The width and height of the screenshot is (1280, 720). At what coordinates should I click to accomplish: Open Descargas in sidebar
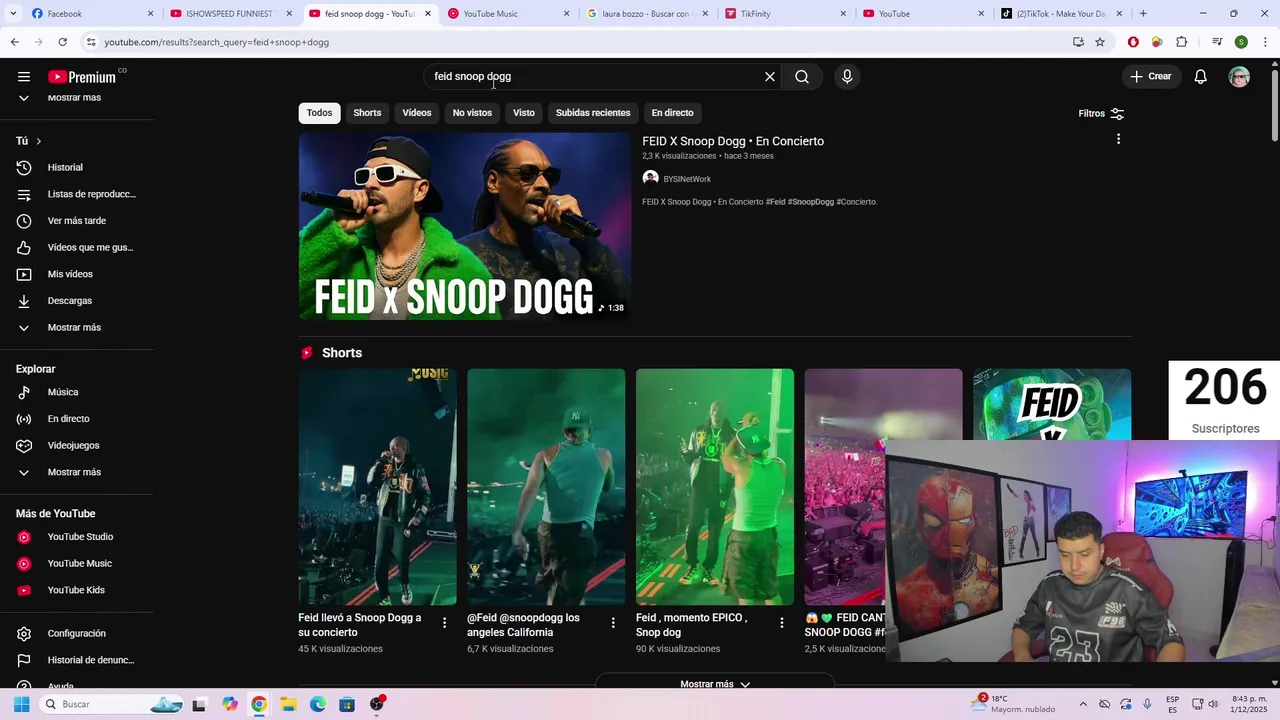[x=76, y=301]
